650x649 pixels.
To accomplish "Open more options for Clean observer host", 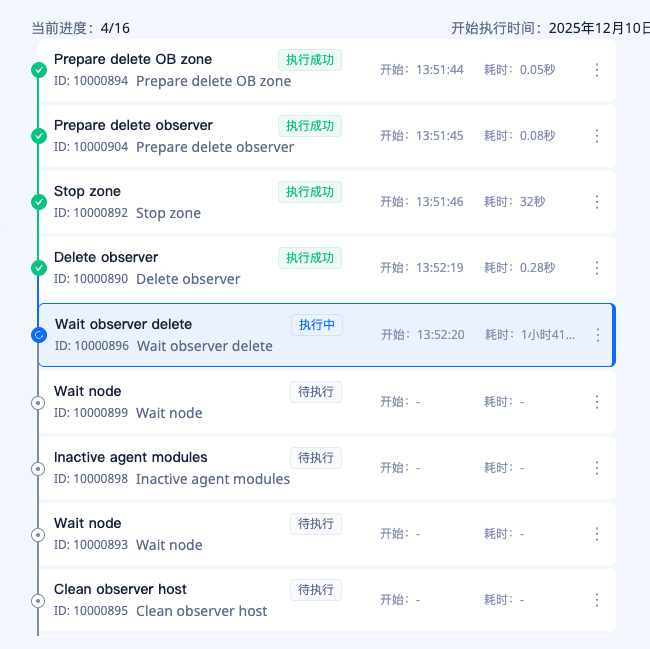I will click(x=597, y=600).
